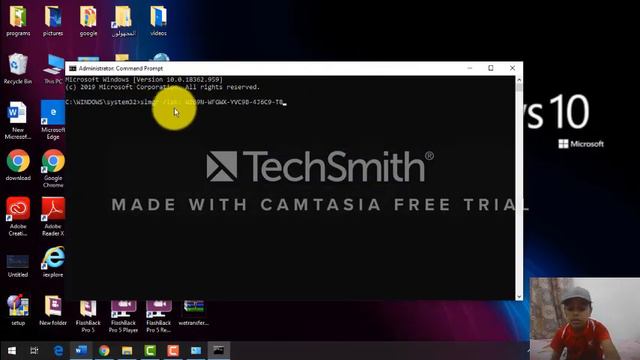Open the google folder on desktop
The width and height of the screenshot is (640, 360).
coord(88,21)
